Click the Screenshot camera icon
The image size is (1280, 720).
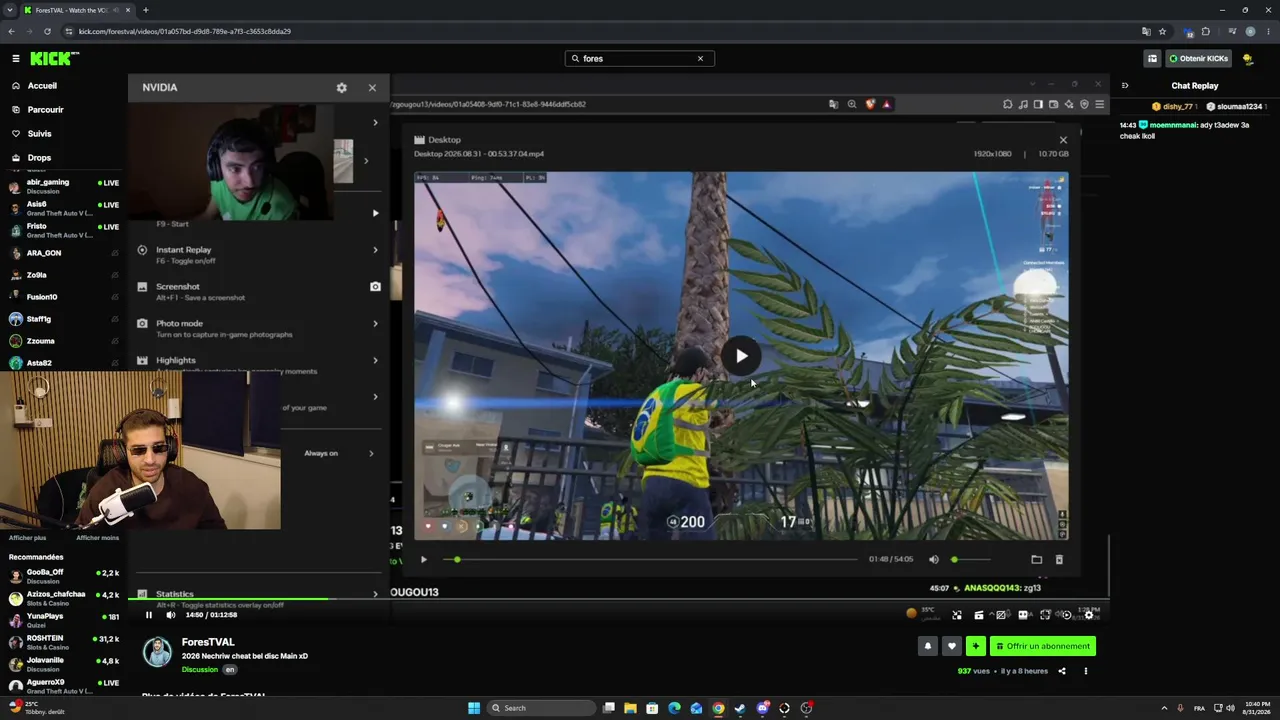pyautogui.click(x=375, y=287)
